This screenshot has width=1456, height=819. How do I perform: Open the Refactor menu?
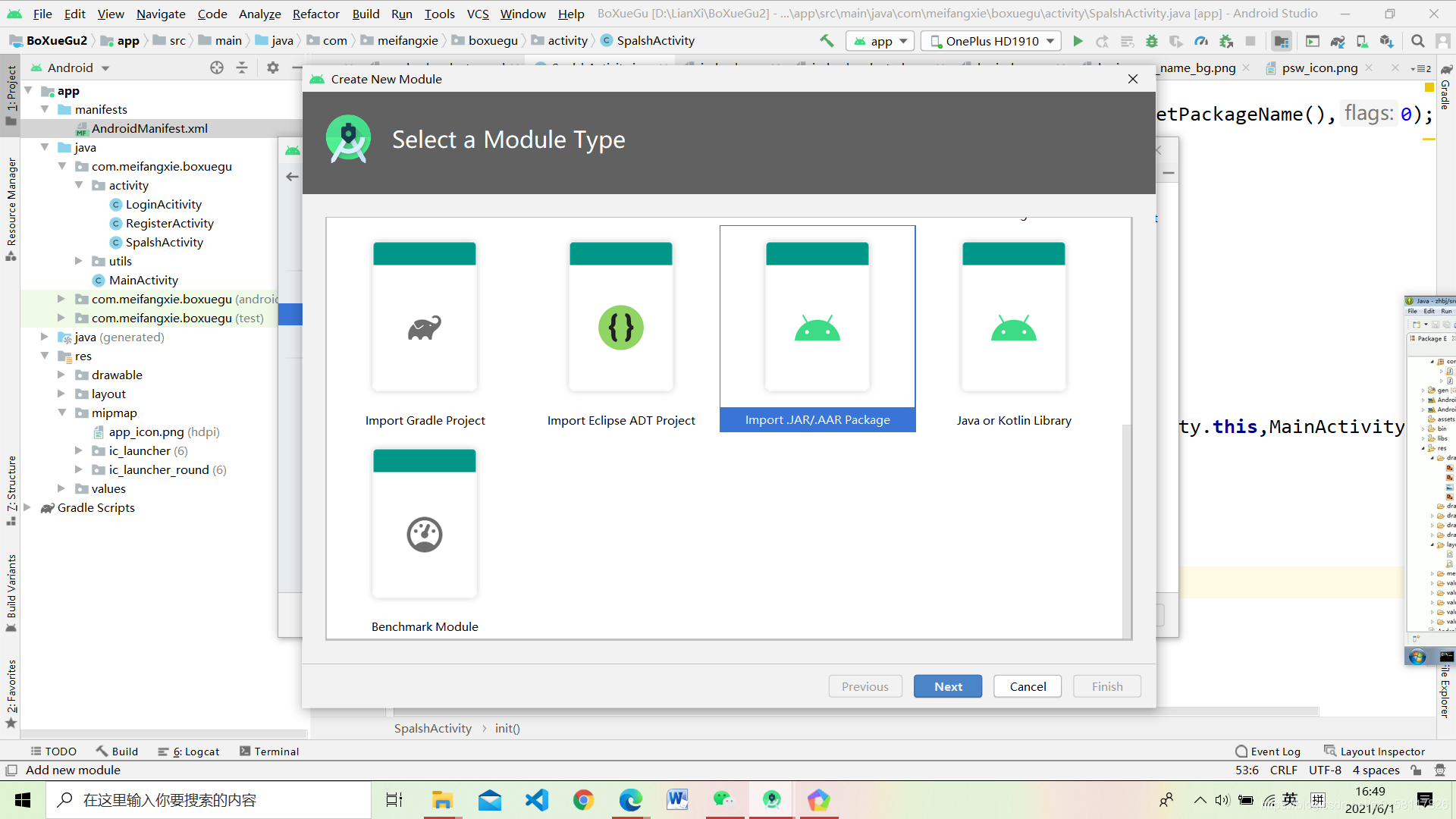click(x=315, y=14)
